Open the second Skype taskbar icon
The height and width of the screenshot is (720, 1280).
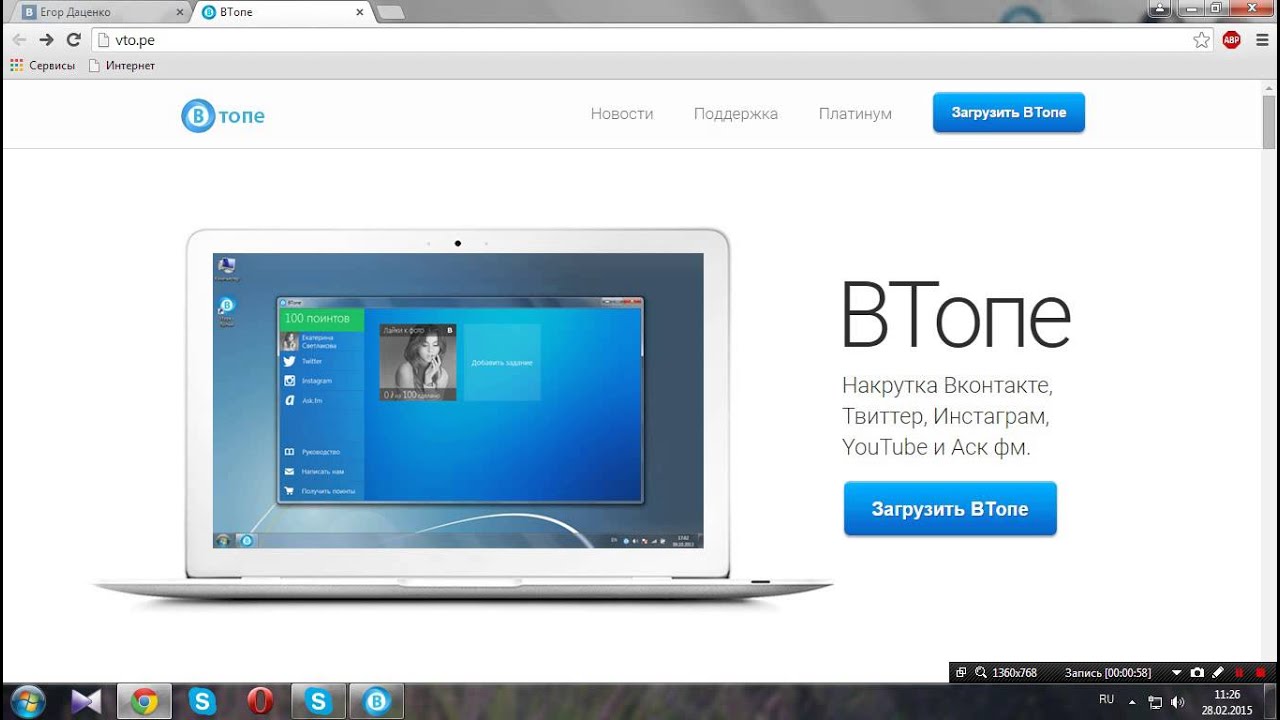click(x=318, y=701)
